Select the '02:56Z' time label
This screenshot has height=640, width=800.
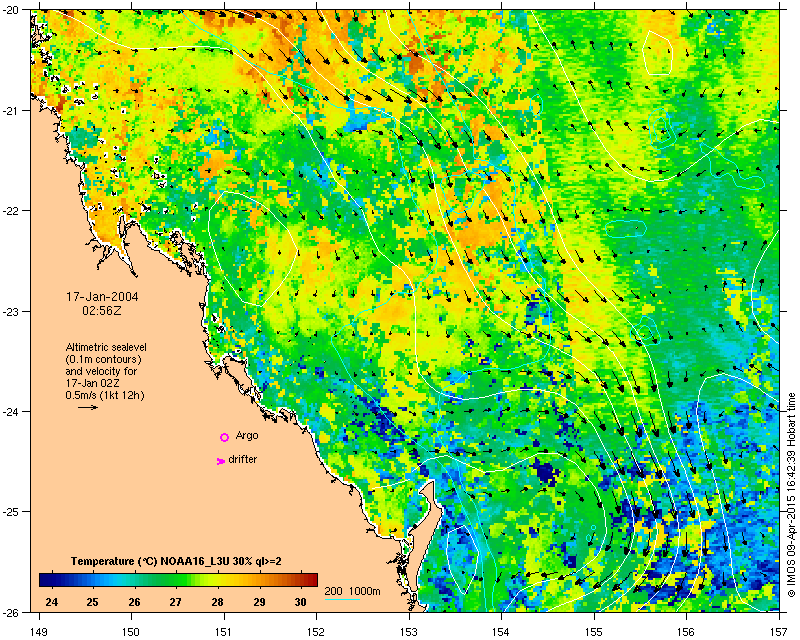tap(102, 310)
